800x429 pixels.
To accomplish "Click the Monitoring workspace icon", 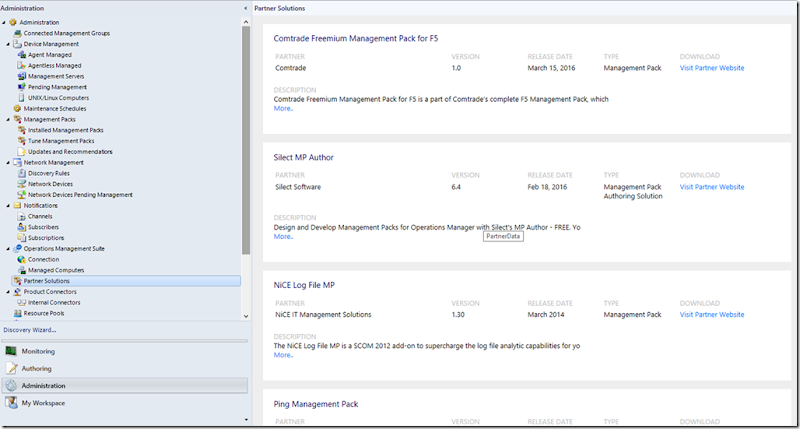I will click(11, 351).
